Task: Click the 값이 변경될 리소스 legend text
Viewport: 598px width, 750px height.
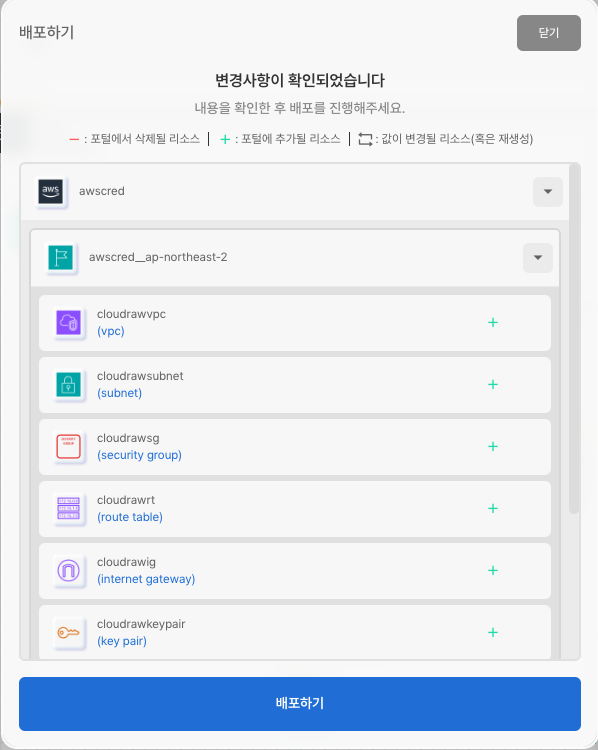Action: pyautogui.click(x=457, y=139)
